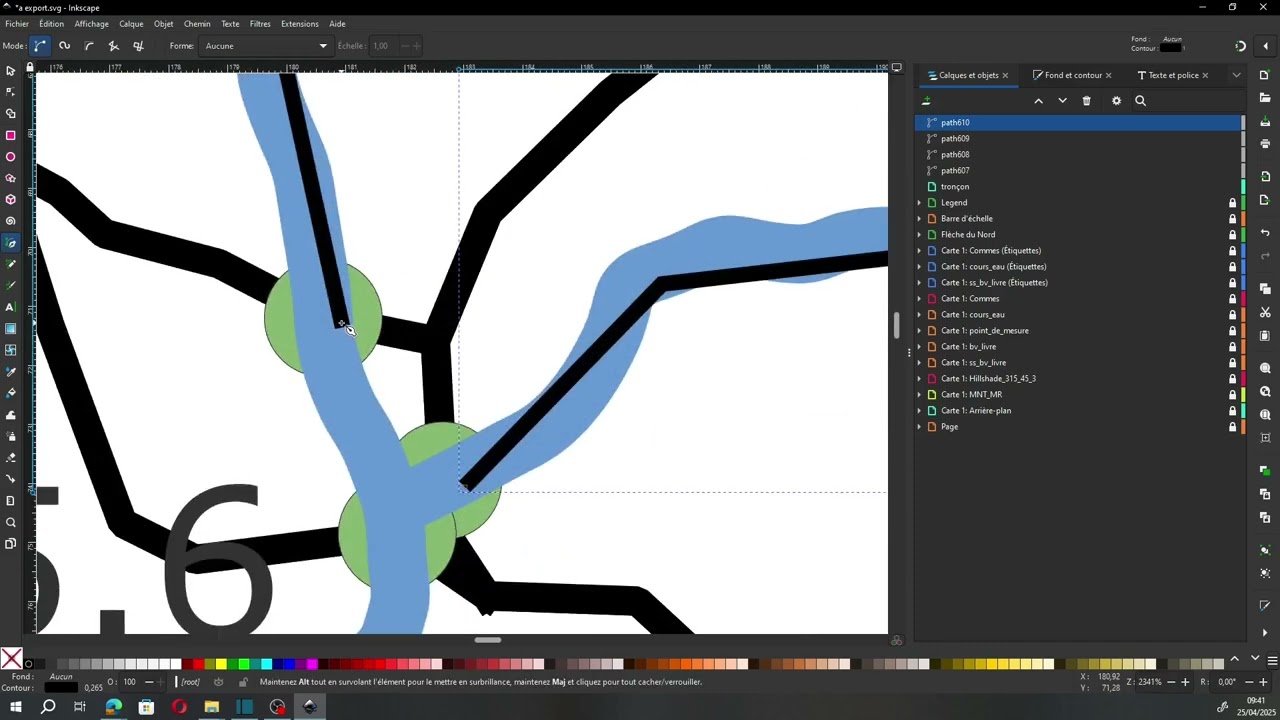
Task: Search objects with magnifier icon
Action: pyautogui.click(x=1140, y=100)
